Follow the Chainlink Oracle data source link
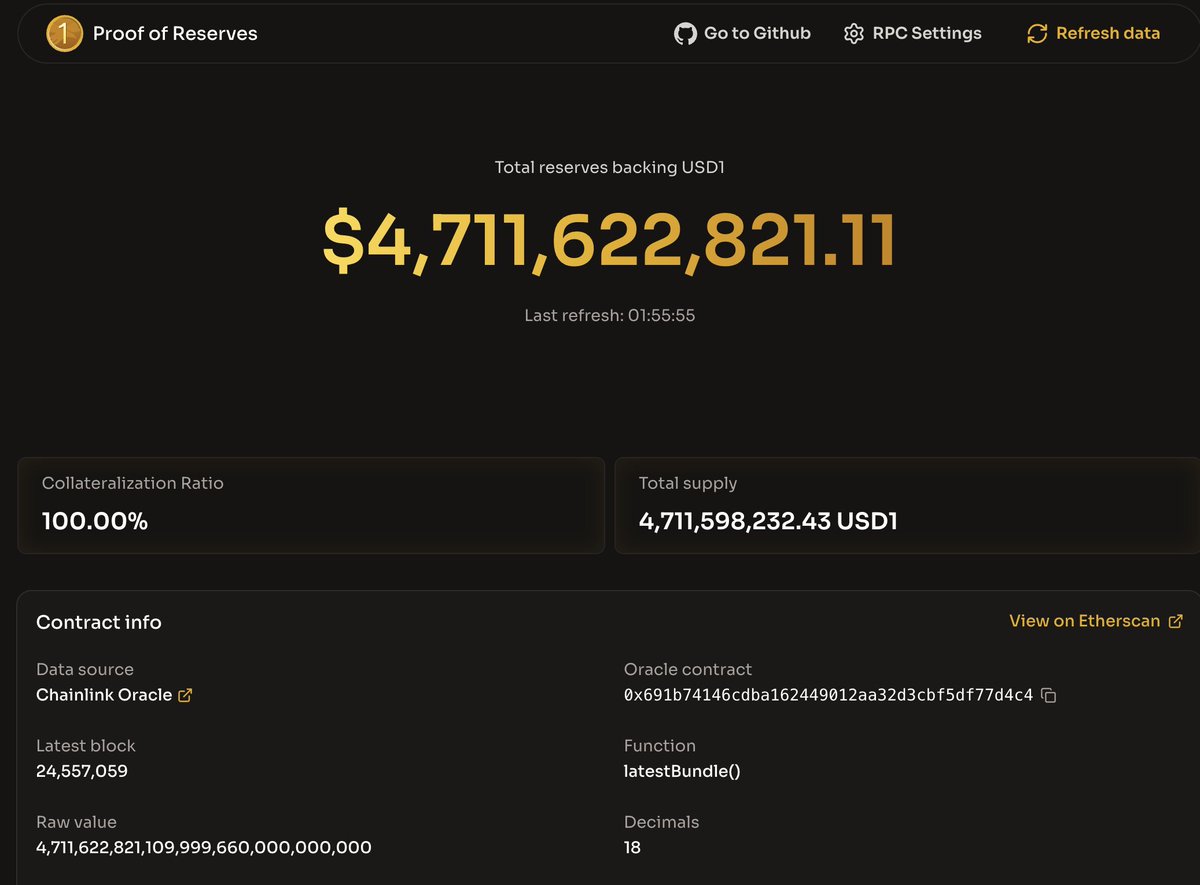Screen dimensions: 1200x885 [x=104, y=695]
